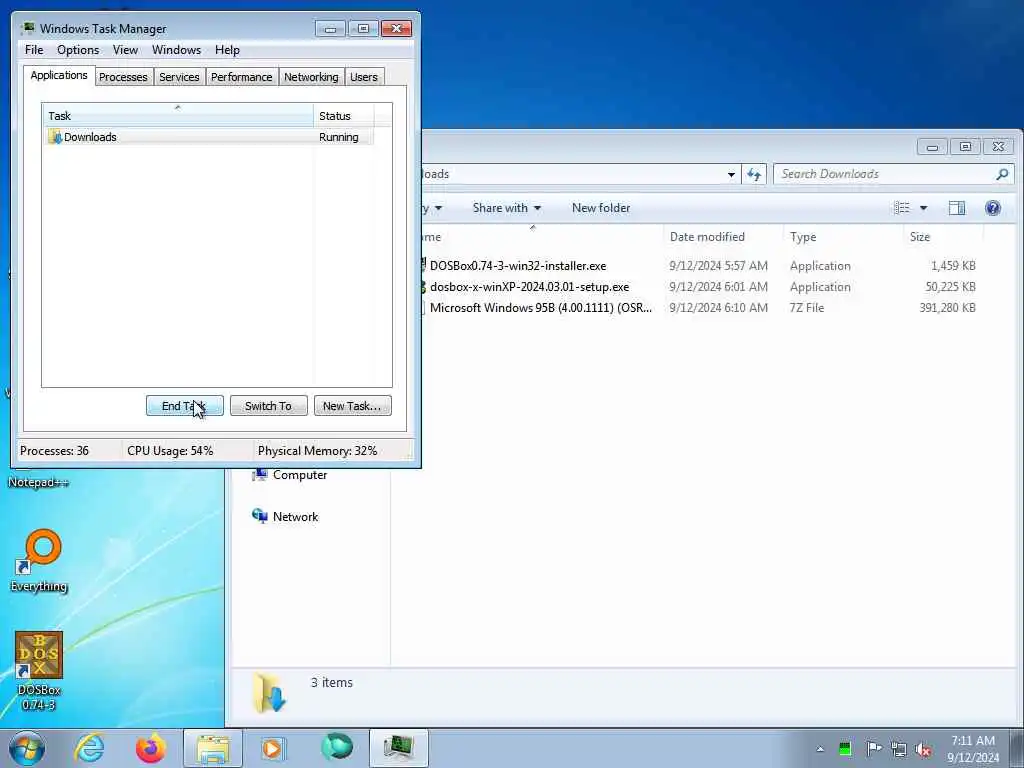Image resolution: width=1024 pixels, height=768 pixels.
Task: Click the DOSBox 0.74-3 desktop shortcut
Action: click(x=39, y=671)
